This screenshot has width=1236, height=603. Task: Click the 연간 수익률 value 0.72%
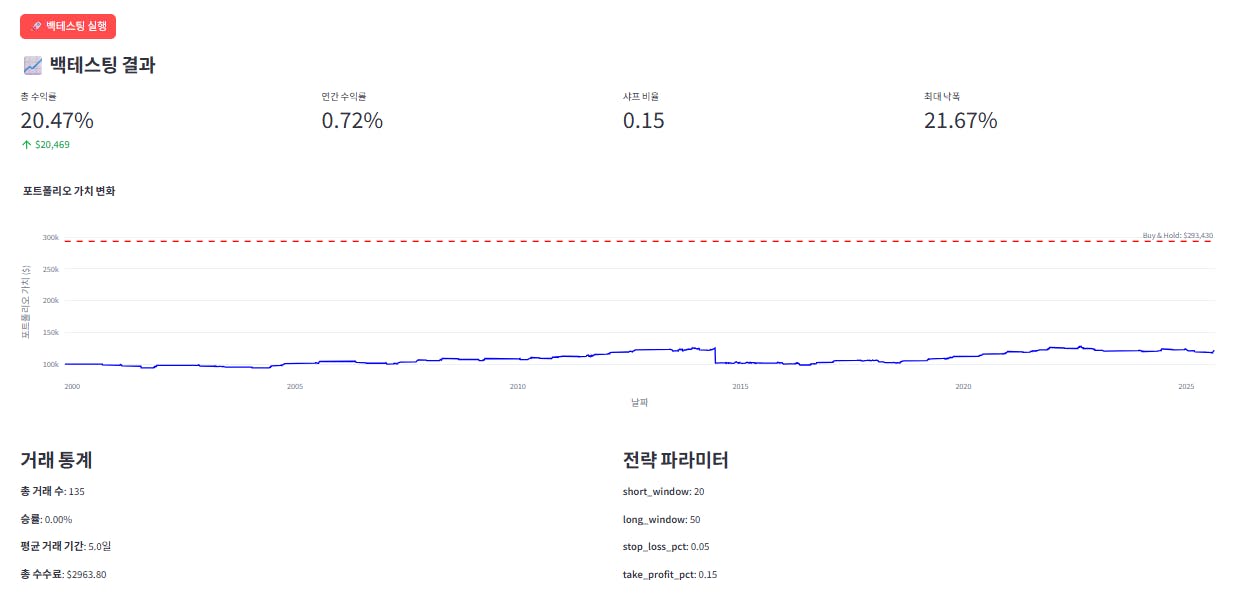click(x=352, y=121)
